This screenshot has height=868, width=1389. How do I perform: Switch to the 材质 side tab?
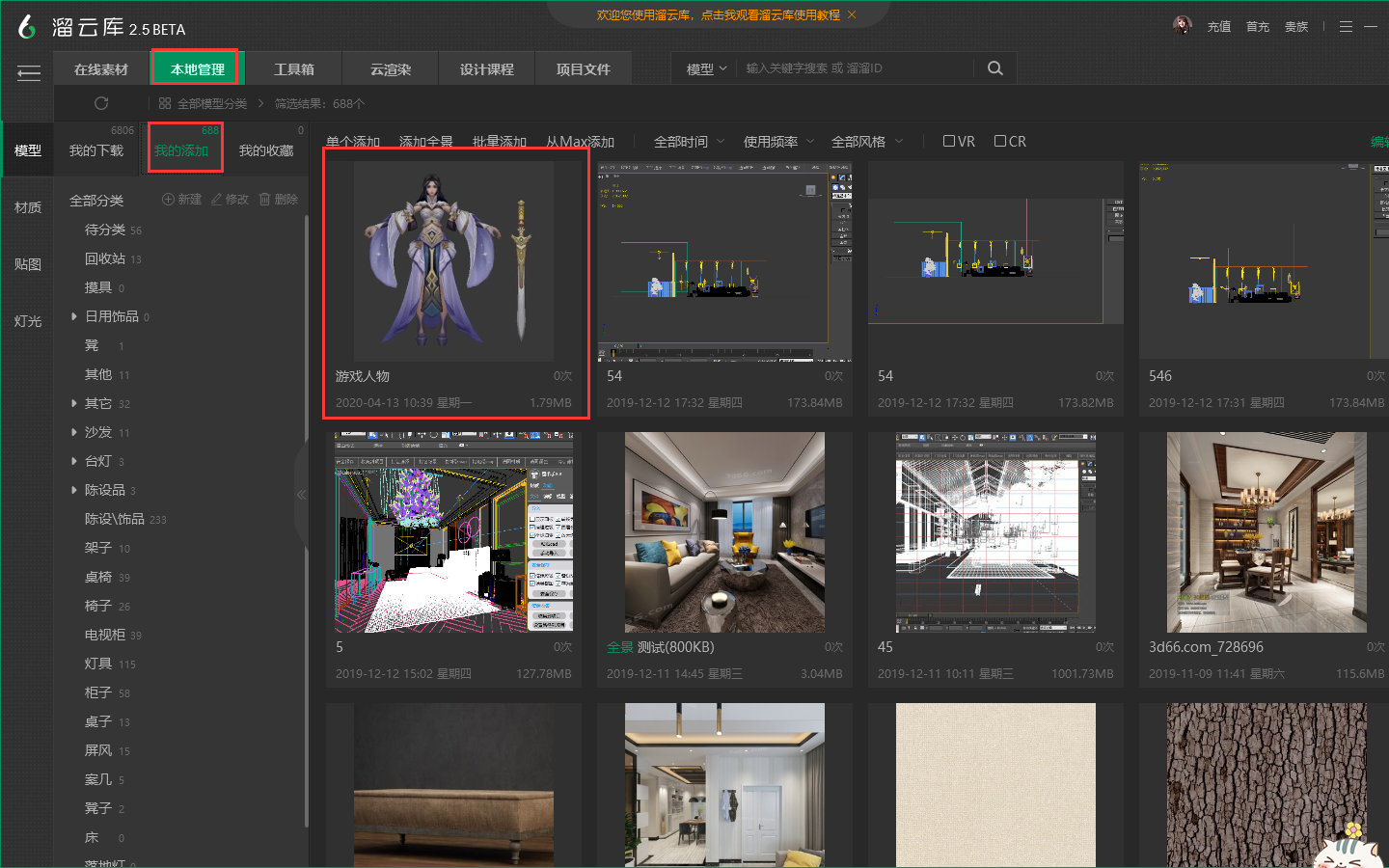pyautogui.click(x=28, y=207)
